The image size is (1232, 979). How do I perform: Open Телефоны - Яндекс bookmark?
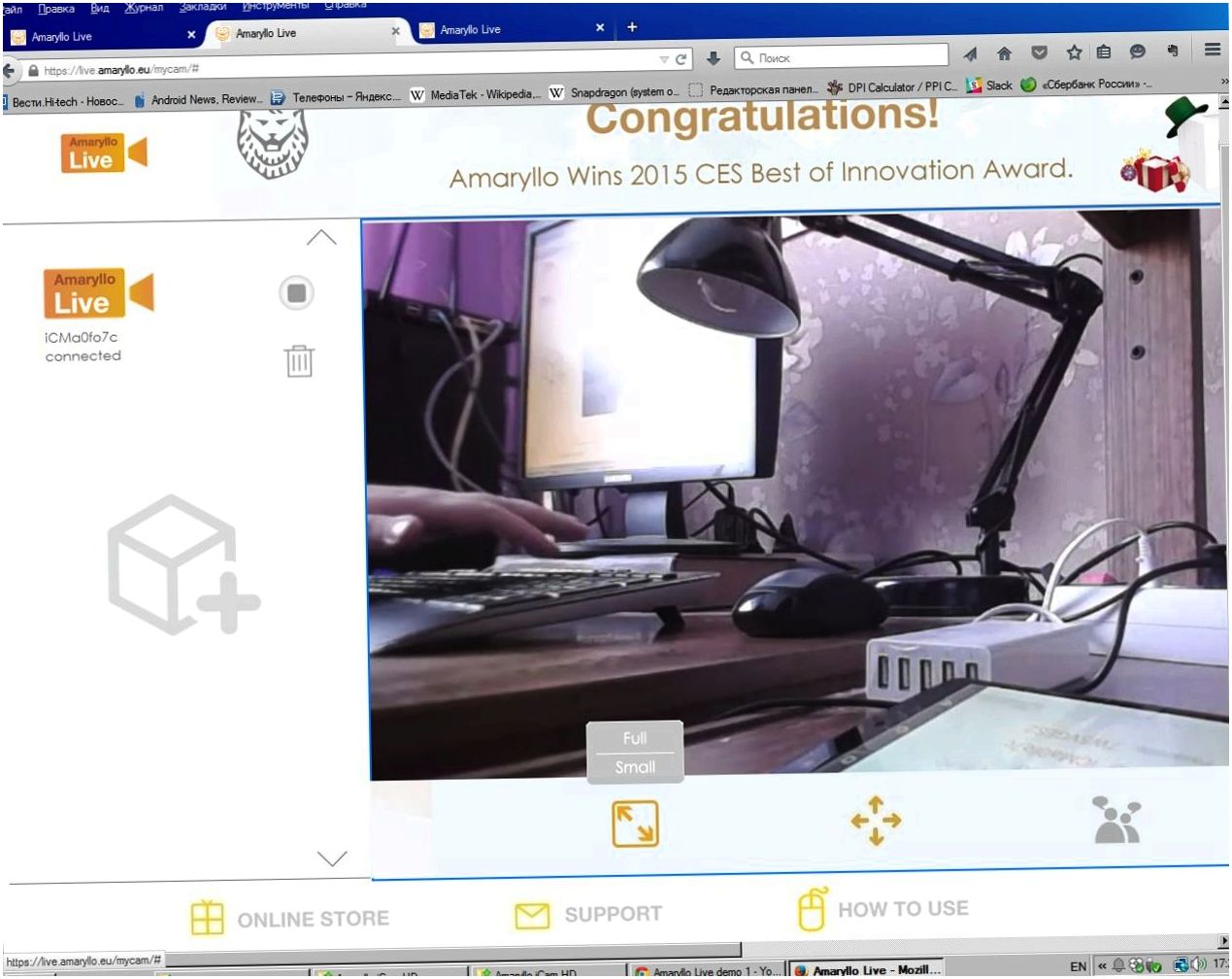[336, 97]
